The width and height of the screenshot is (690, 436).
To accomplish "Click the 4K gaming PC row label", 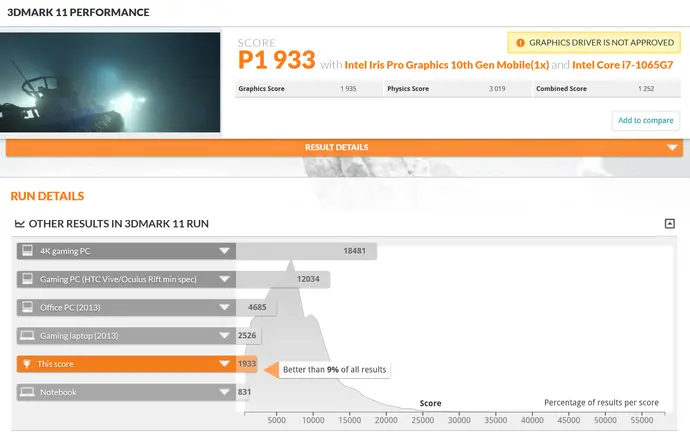I will (x=65, y=251).
